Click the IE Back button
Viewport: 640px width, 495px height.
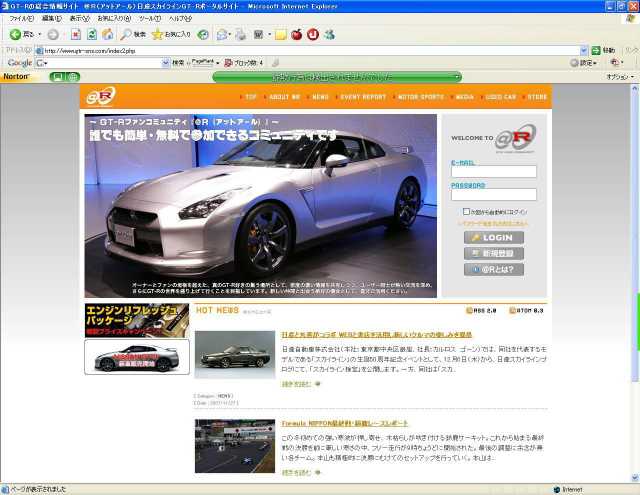[x=21, y=35]
